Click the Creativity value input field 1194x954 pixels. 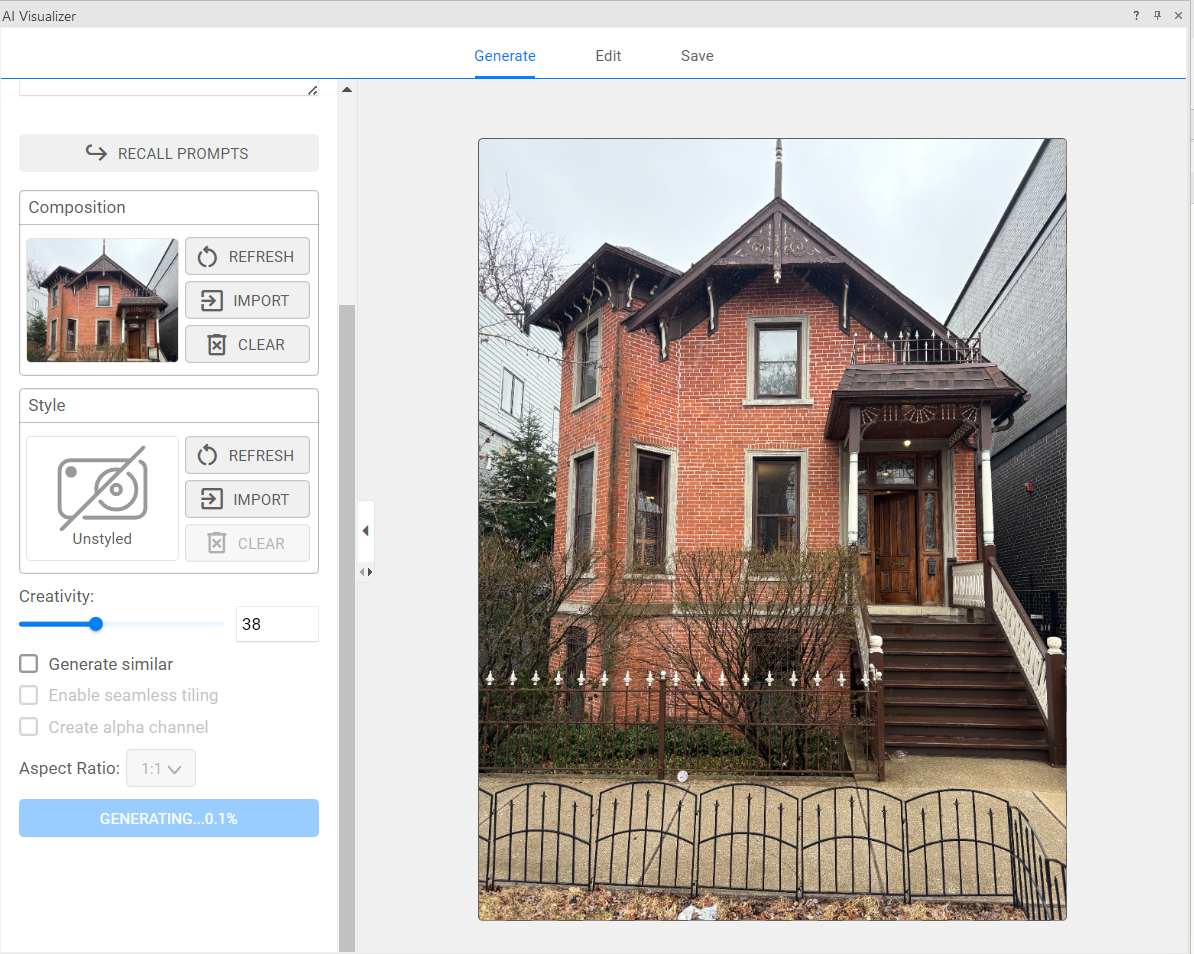point(276,624)
